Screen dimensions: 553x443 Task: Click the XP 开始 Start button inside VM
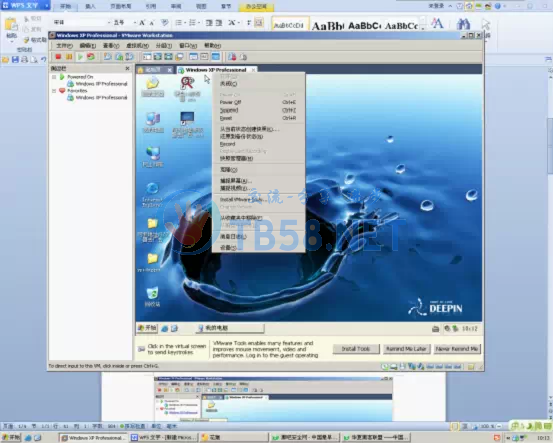(147, 328)
